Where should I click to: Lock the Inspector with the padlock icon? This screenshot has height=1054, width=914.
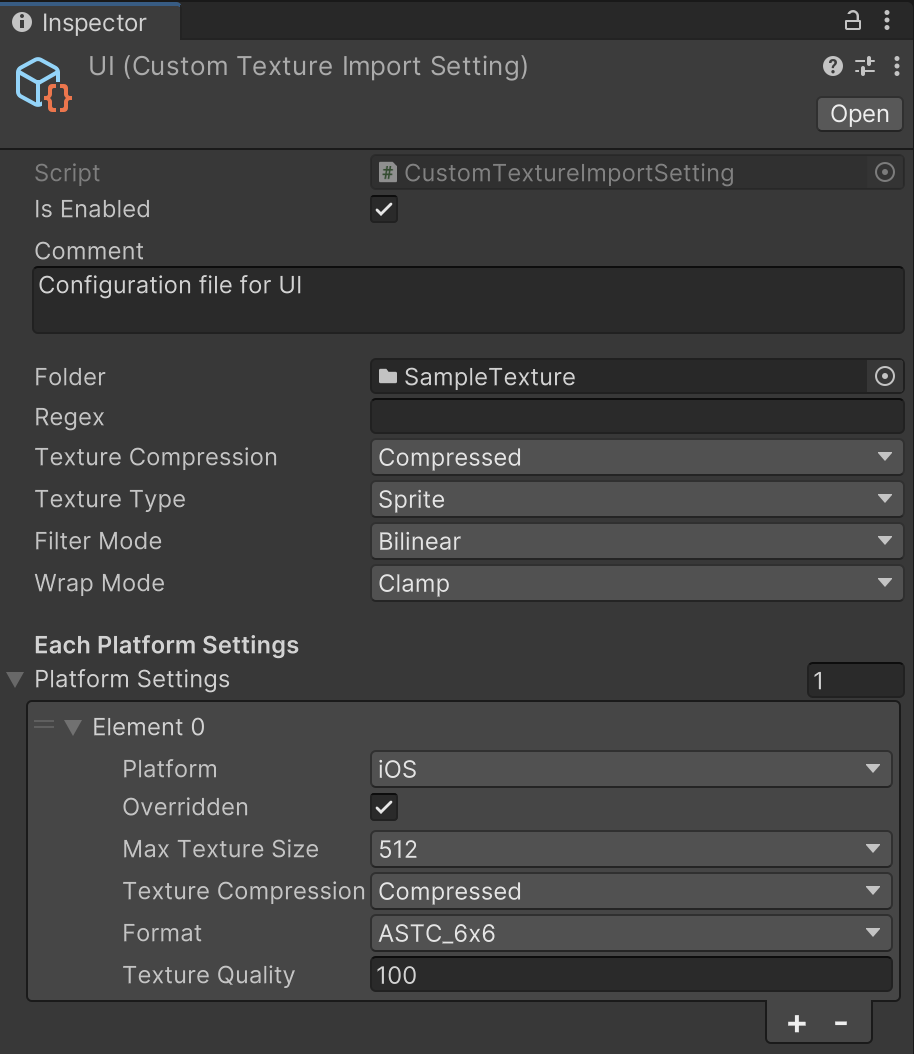(851, 20)
